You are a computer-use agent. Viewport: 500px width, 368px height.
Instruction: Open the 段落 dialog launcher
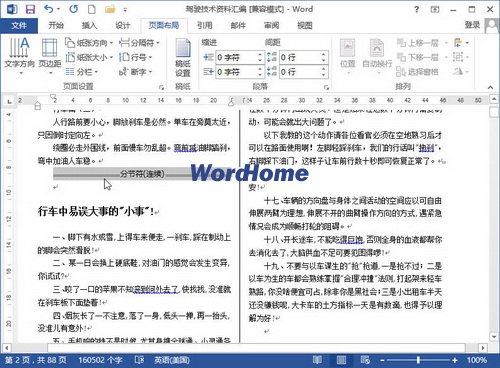(x=327, y=87)
